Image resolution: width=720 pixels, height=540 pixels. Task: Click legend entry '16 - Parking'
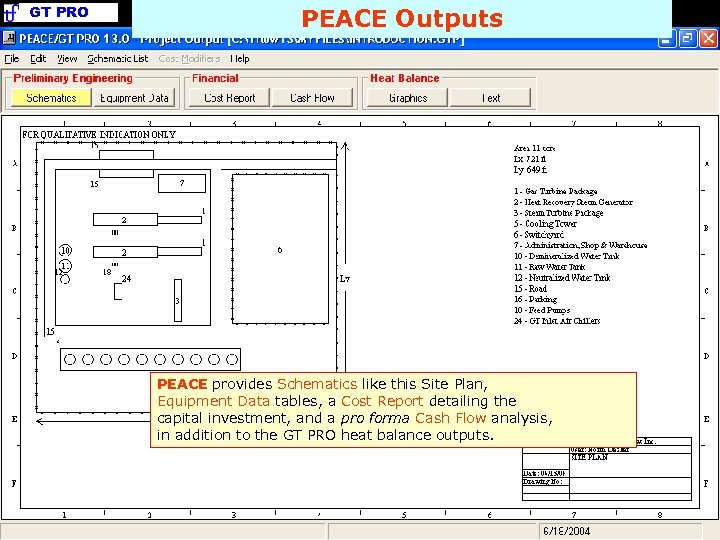pos(535,299)
